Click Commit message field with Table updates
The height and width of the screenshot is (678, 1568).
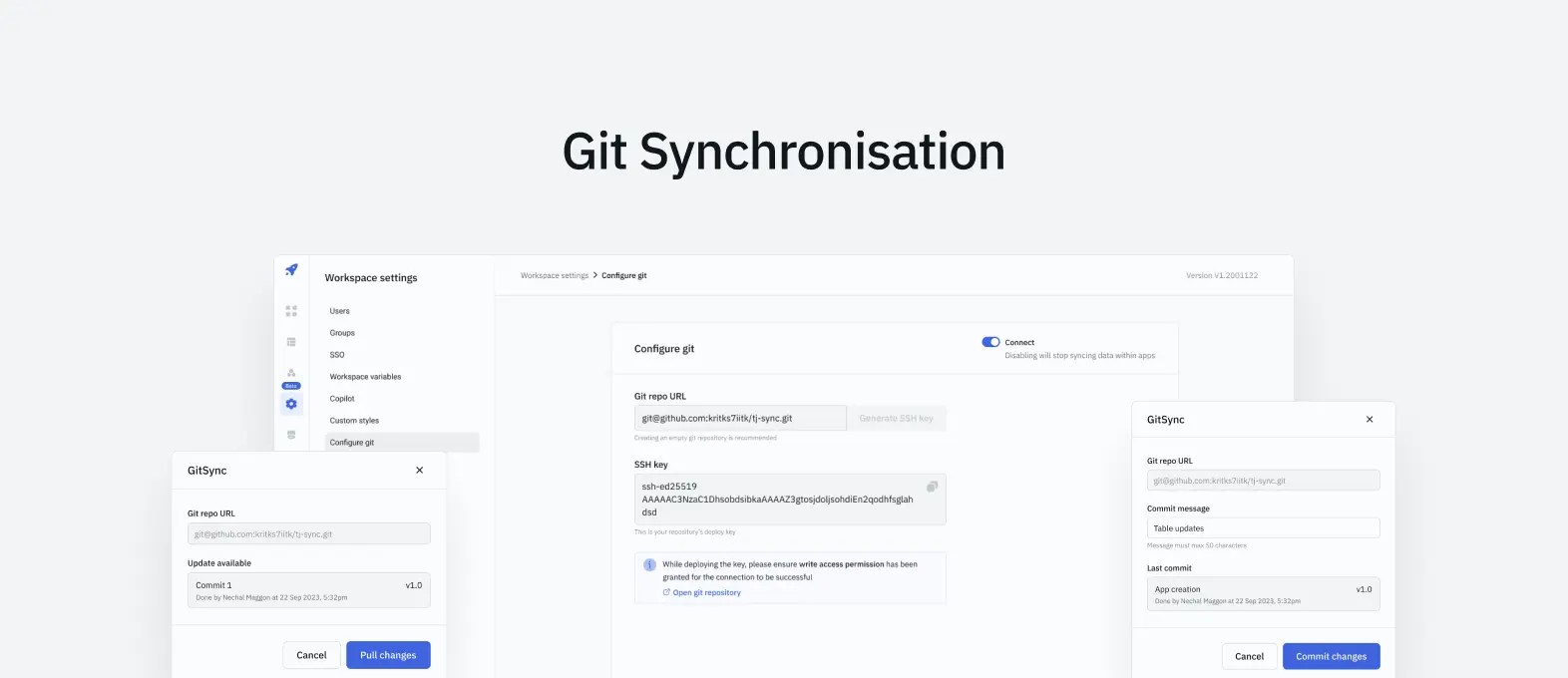(1264, 528)
